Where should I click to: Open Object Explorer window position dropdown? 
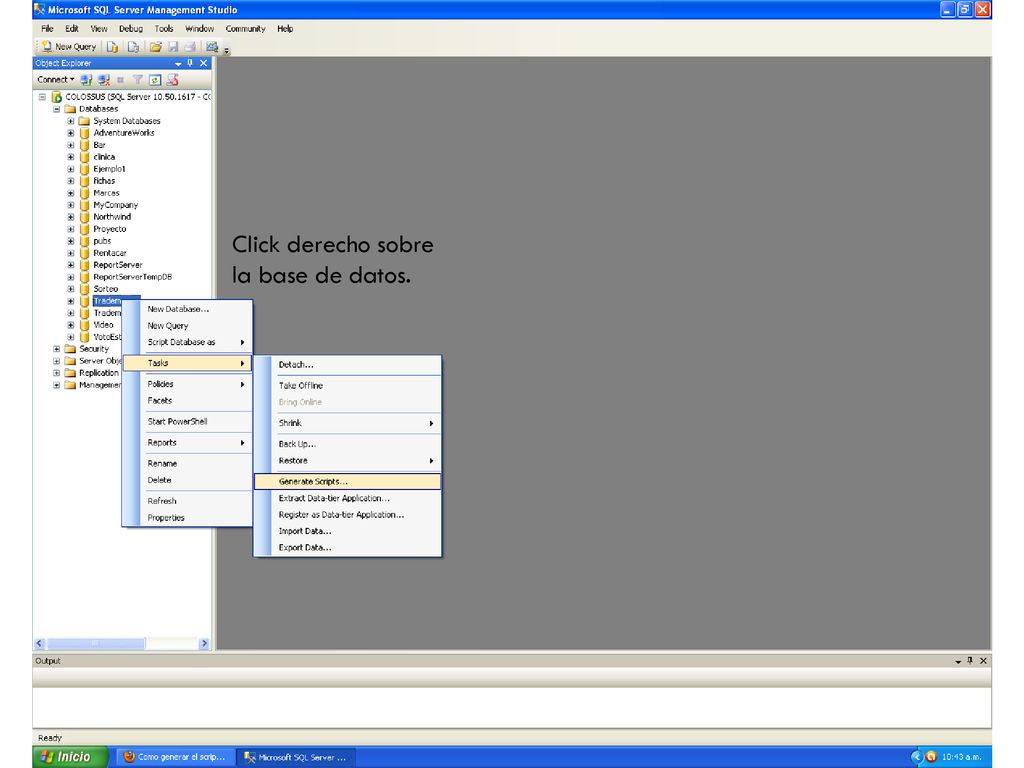coord(178,63)
